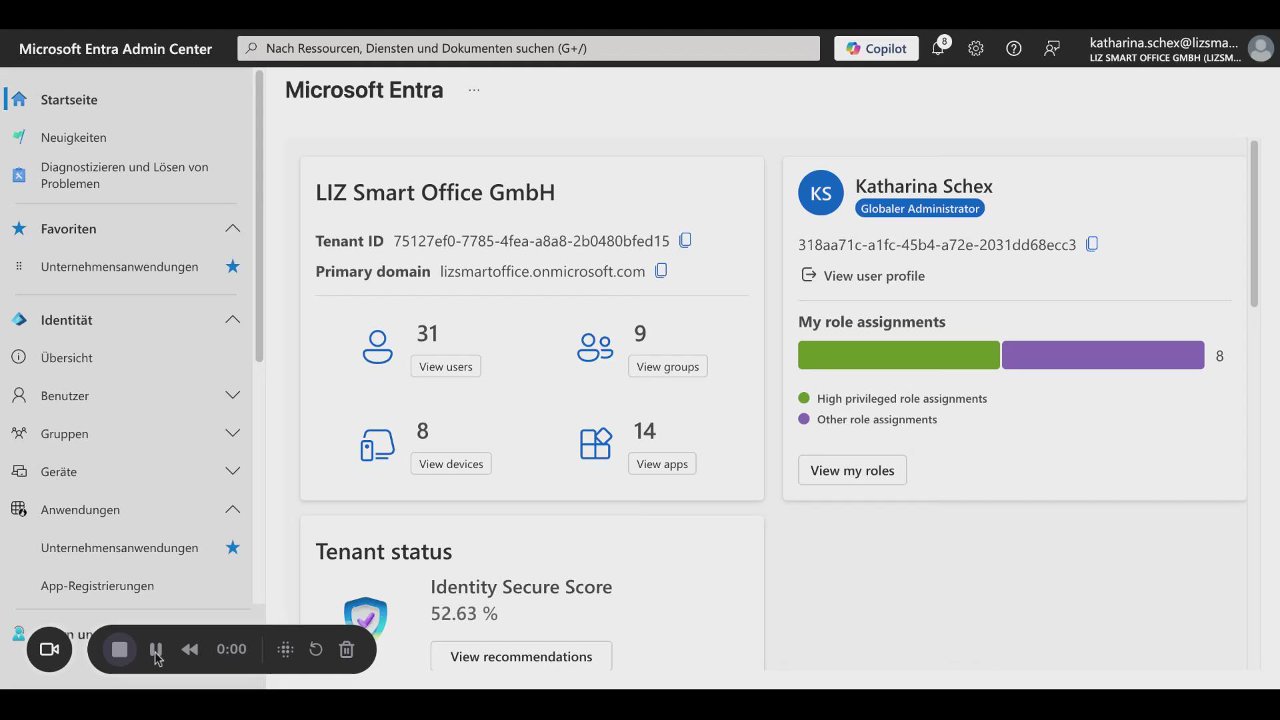Click the View apps button
The height and width of the screenshot is (720, 1280).
tap(662, 464)
